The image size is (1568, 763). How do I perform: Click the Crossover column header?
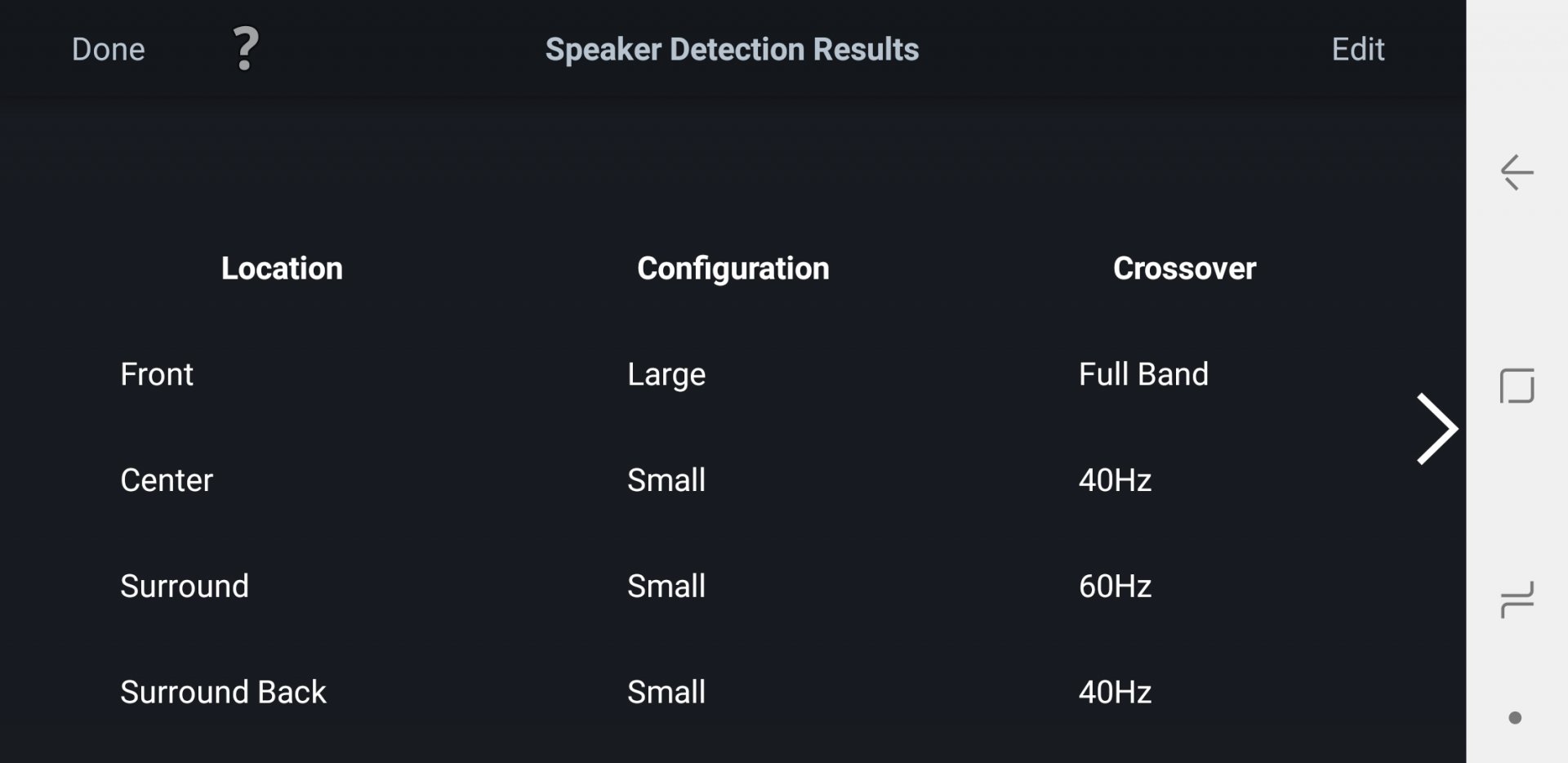tap(1184, 269)
